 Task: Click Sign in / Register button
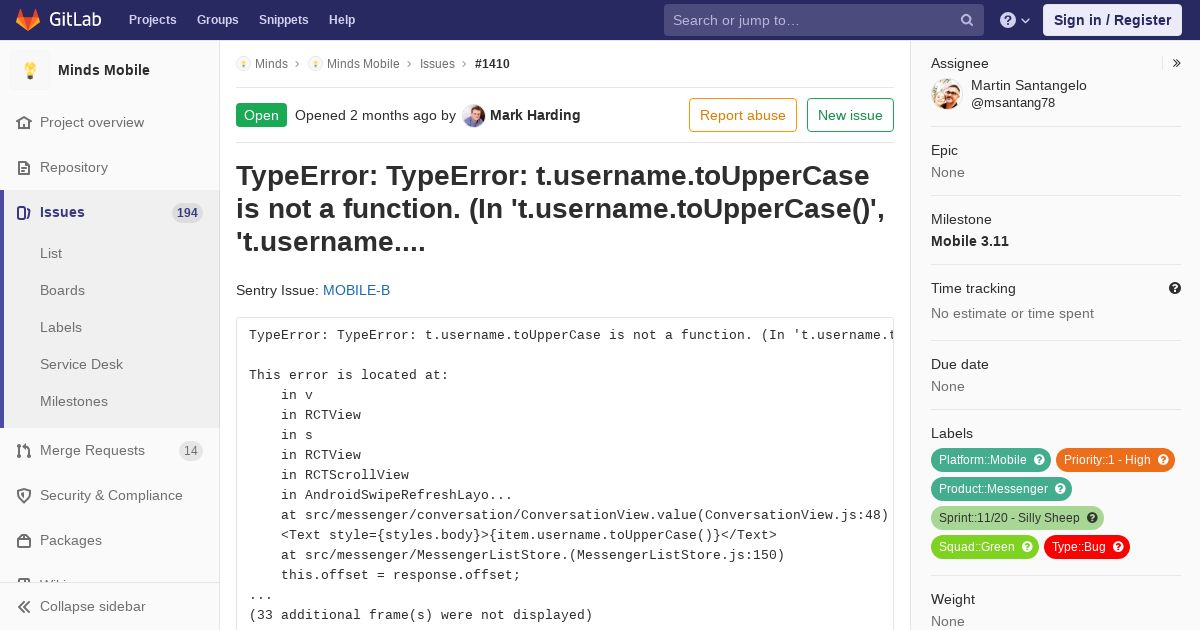(x=1112, y=20)
